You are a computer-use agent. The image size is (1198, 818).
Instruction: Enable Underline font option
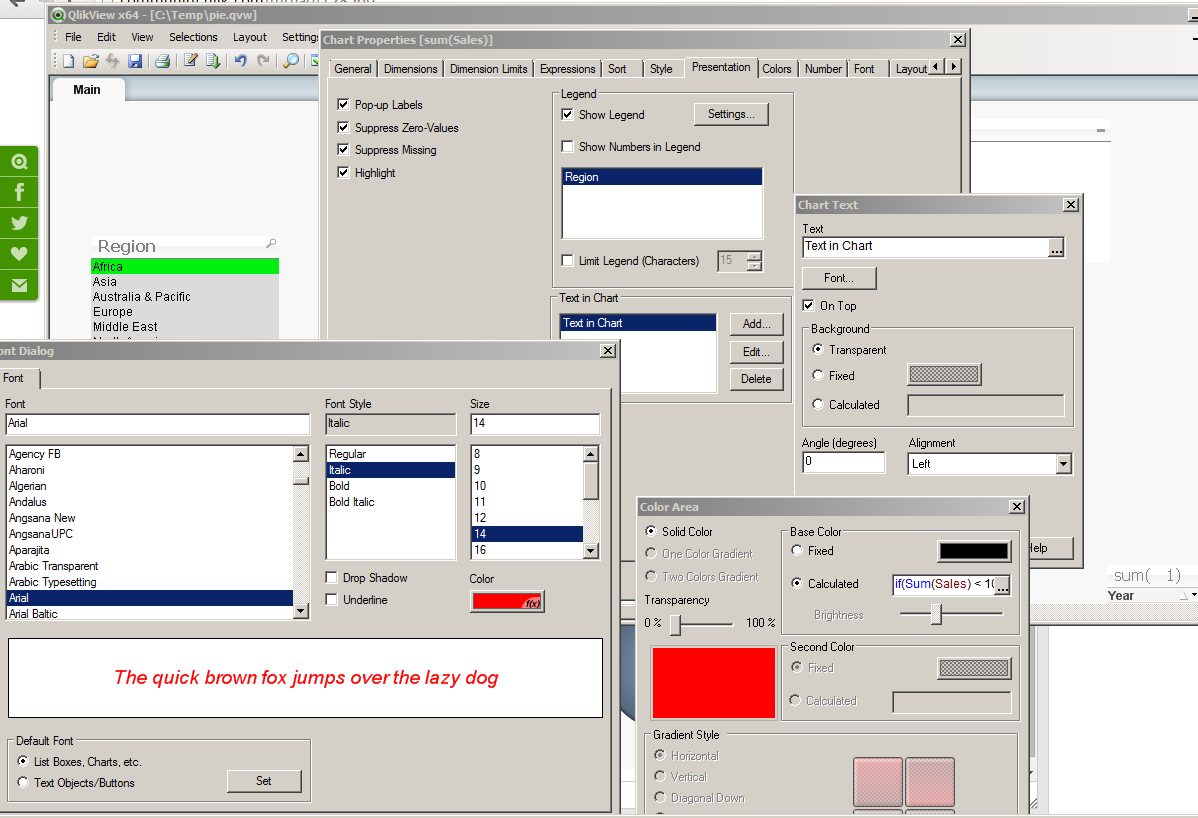pyautogui.click(x=332, y=600)
